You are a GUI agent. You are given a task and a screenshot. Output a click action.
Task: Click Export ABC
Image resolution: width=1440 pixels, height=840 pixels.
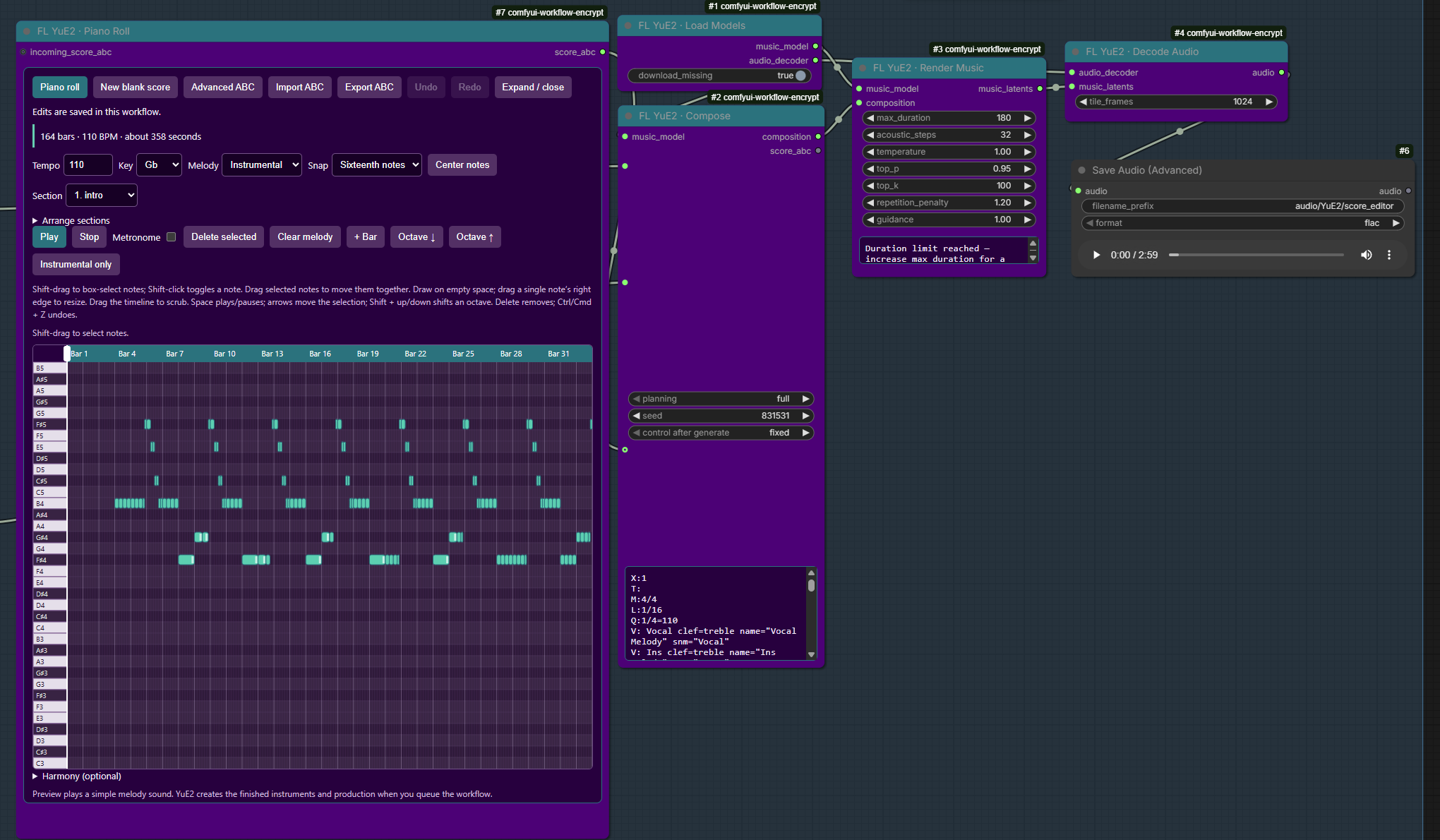[x=369, y=88]
